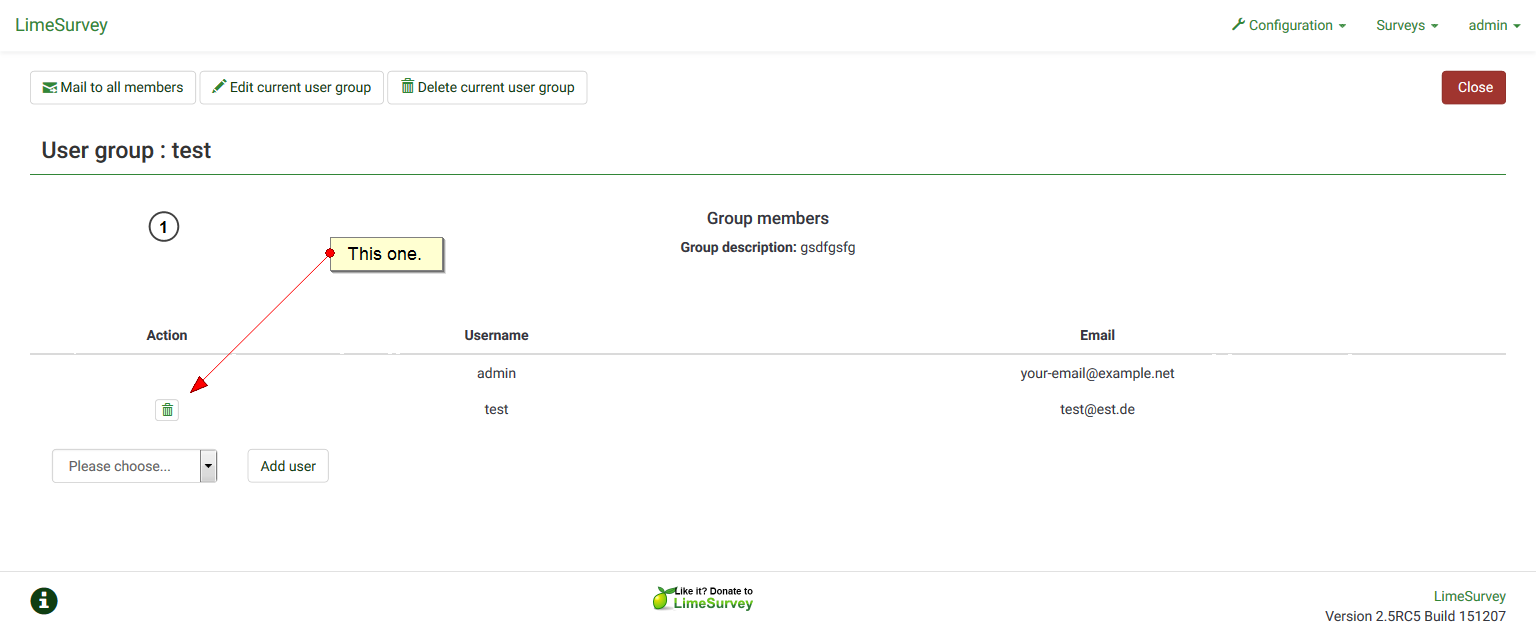Click the wrench icon beside Configuration
The height and width of the screenshot is (631, 1536).
[x=1238, y=25]
